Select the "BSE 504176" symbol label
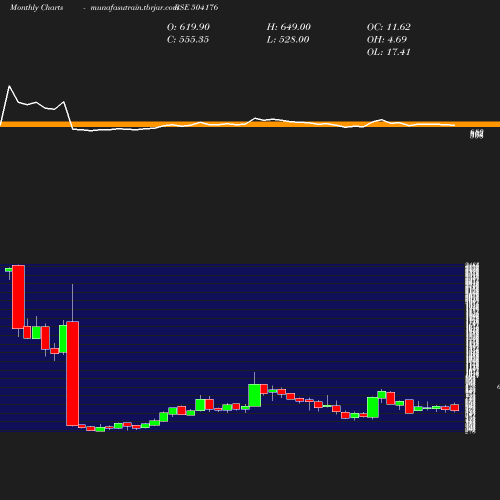500x500 pixels. (197, 7)
